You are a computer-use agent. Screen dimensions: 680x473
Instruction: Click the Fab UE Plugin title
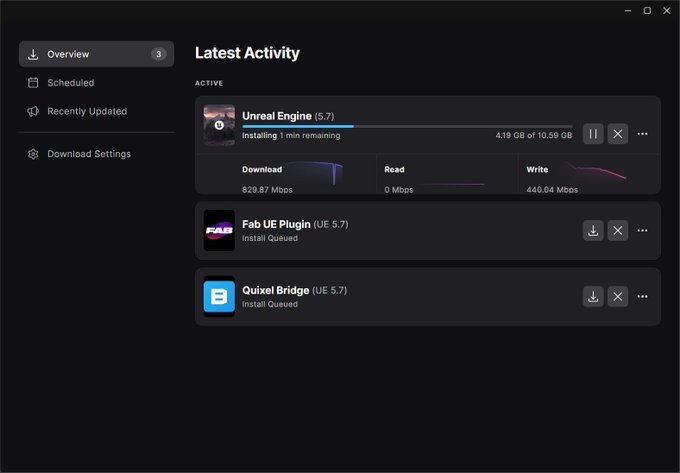(295, 225)
